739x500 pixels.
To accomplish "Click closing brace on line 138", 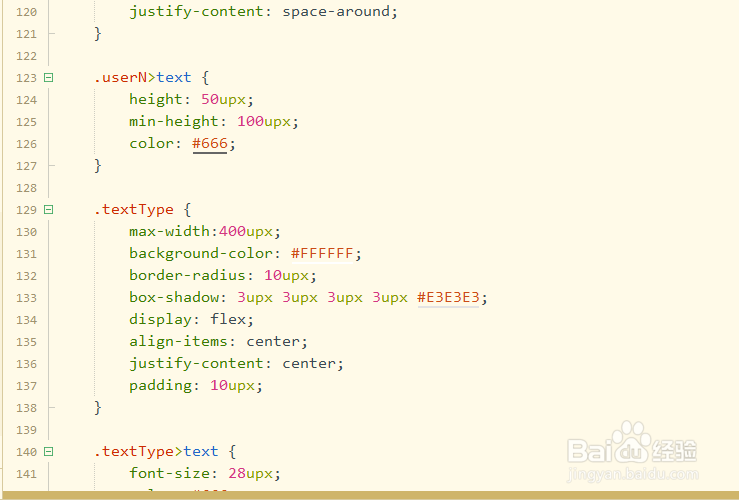I will (x=98, y=408).
